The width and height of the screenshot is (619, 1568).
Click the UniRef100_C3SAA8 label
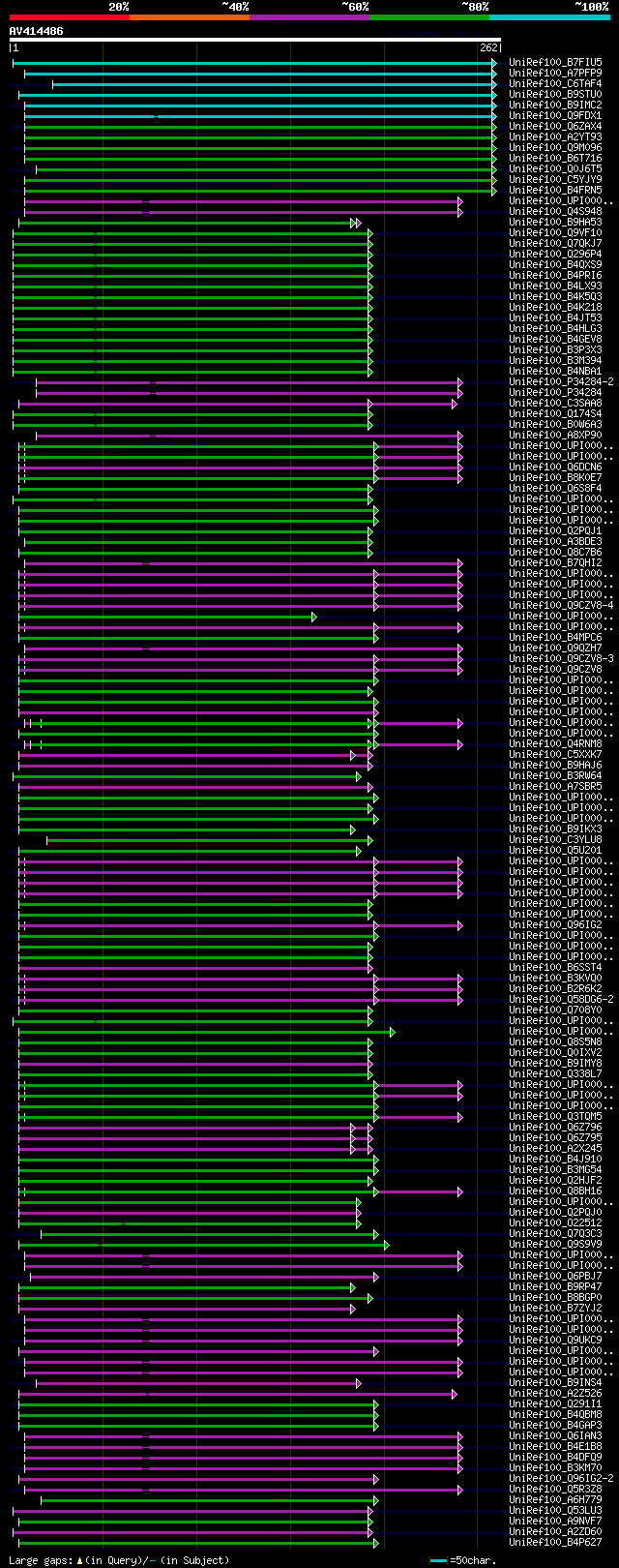click(x=555, y=403)
